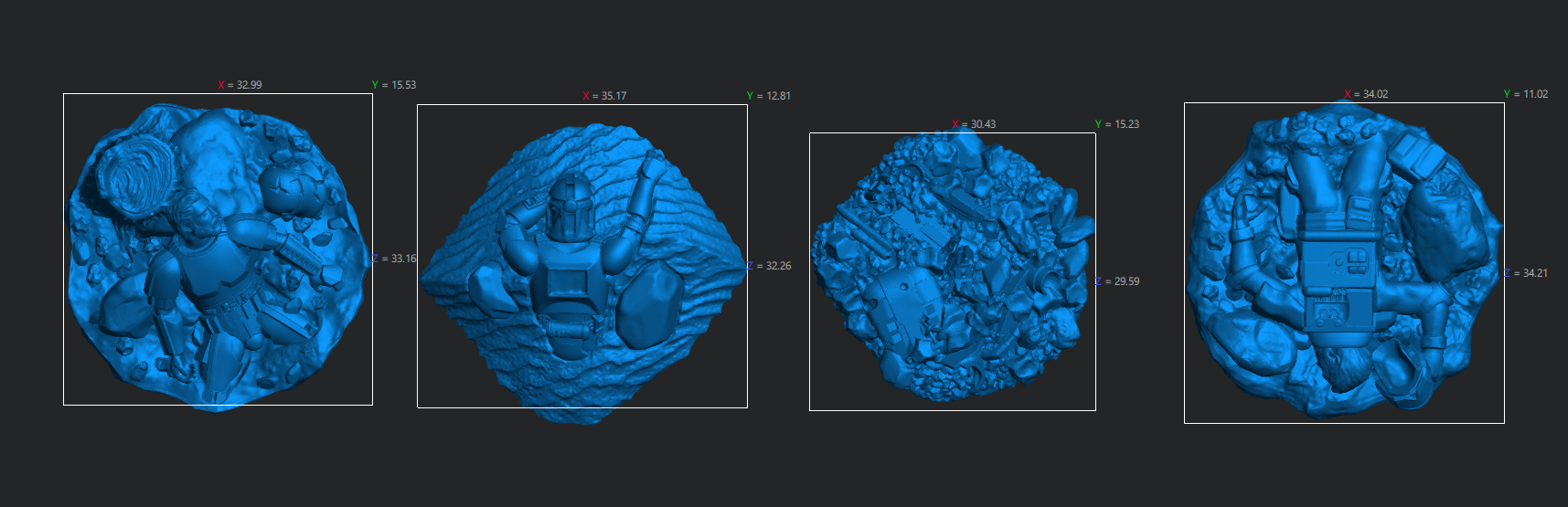Click the Z = 33.16 dimension label
Image resolution: width=1568 pixels, height=507 pixels.
394,259
